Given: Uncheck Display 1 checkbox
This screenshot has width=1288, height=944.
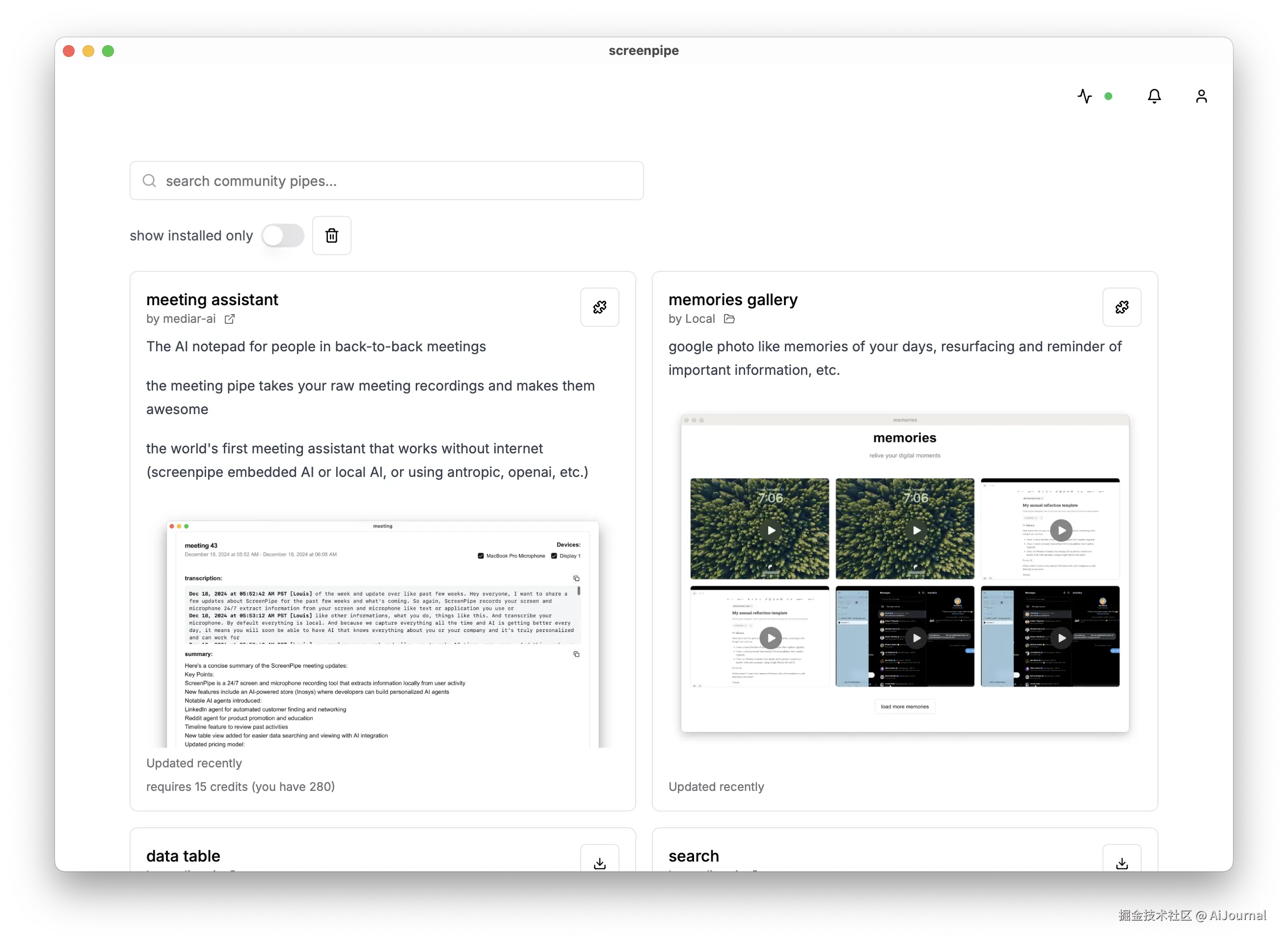Looking at the screenshot, I should tap(554, 555).
